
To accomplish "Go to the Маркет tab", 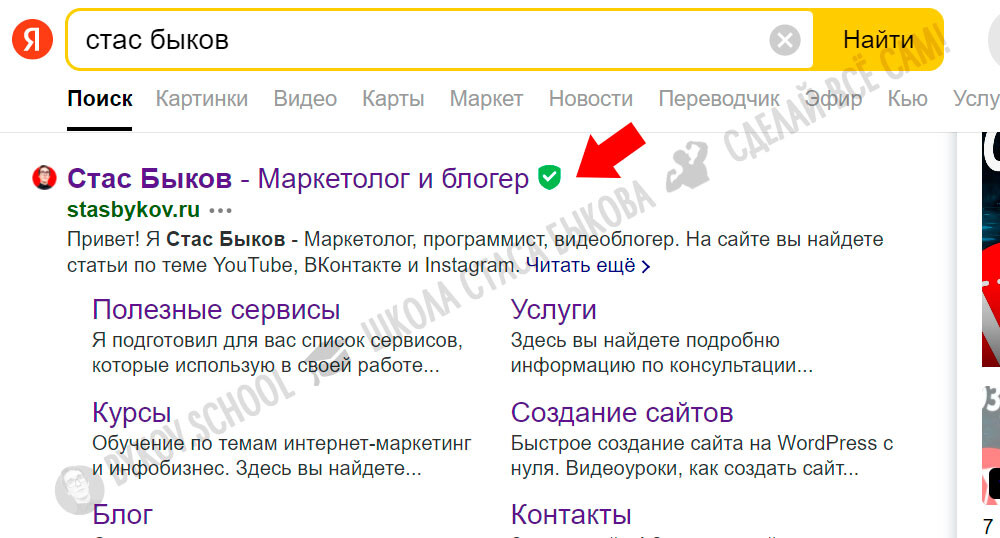I will click(x=486, y=98).
